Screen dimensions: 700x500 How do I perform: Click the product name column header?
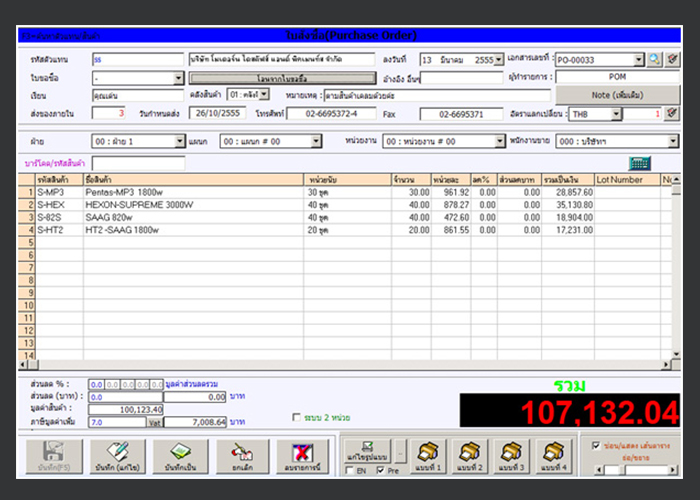click(193, 180)
